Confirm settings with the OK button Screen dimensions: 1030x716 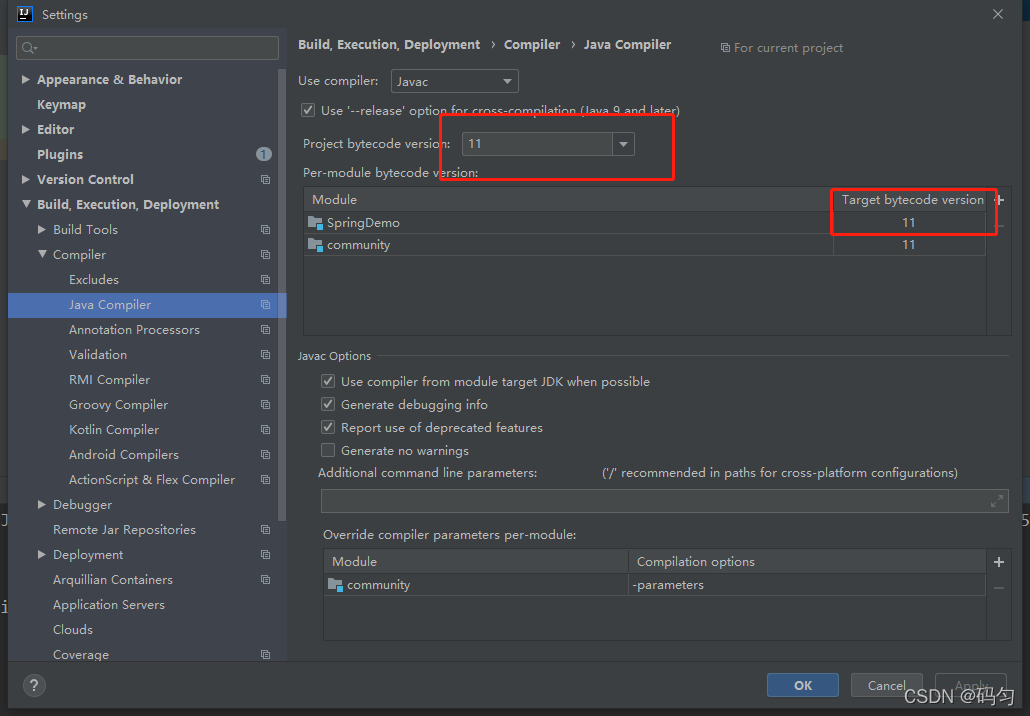click(803, 685)
